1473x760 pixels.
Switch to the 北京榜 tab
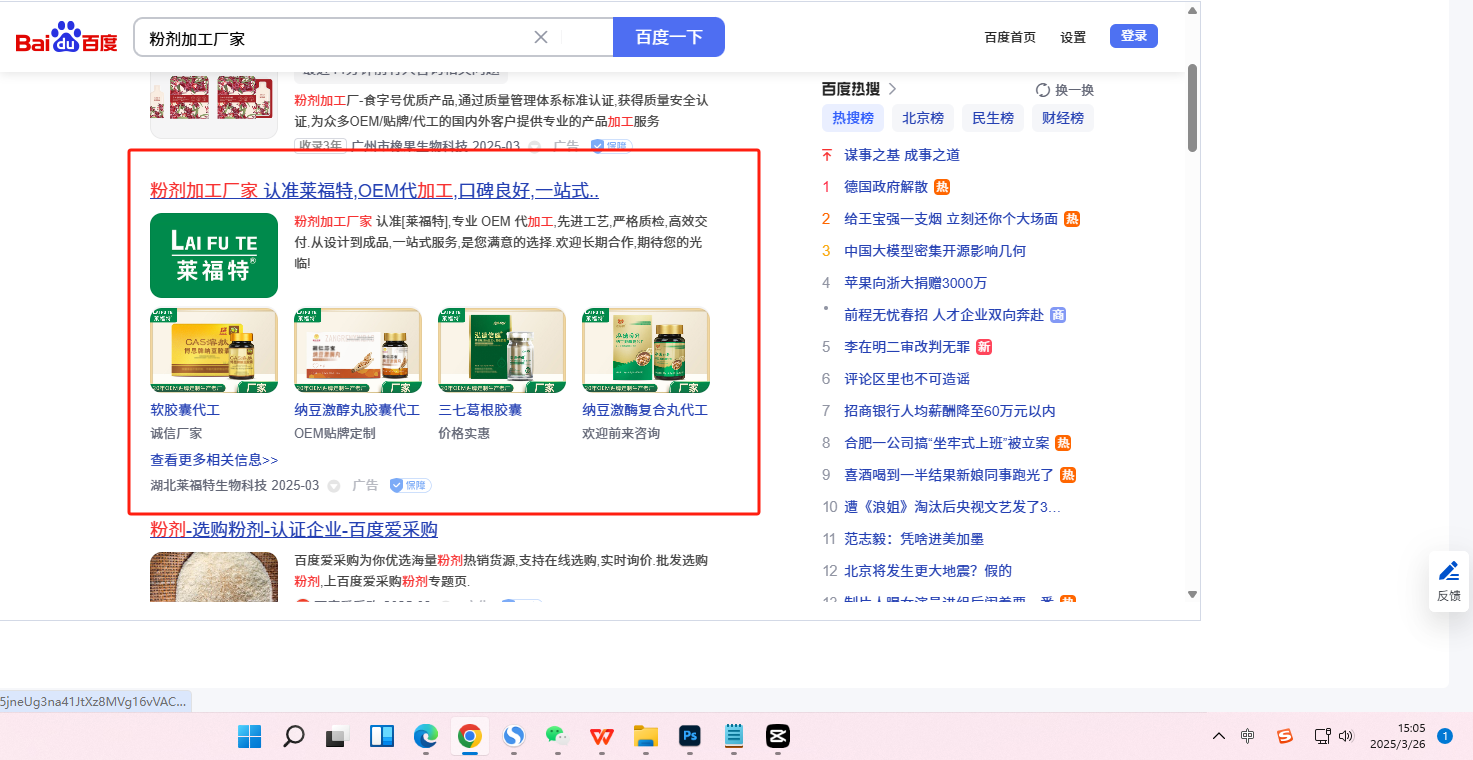pos(923,118)
